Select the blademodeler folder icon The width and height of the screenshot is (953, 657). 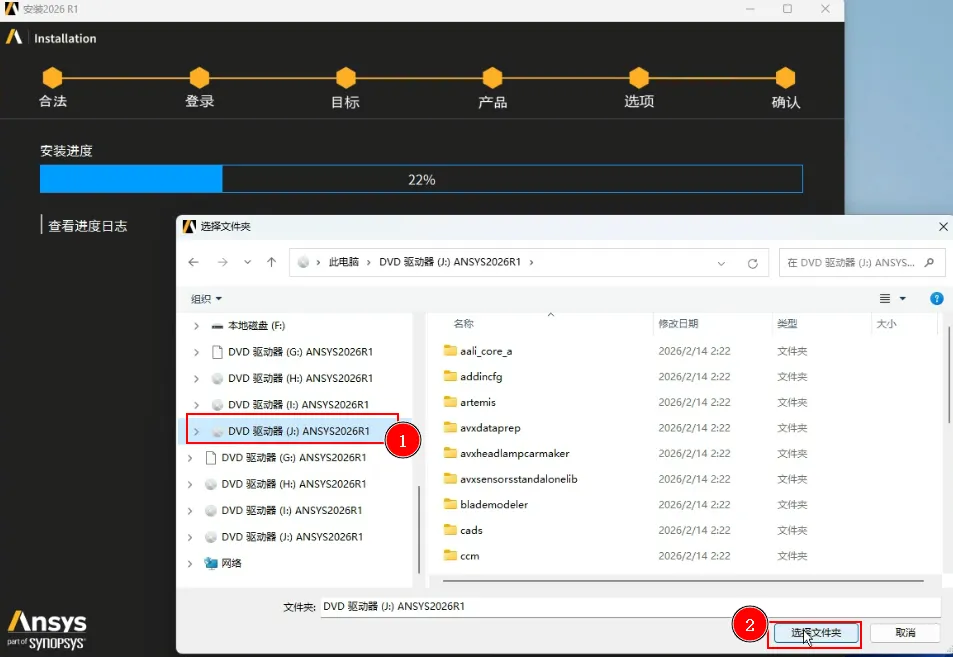(450, 503)
